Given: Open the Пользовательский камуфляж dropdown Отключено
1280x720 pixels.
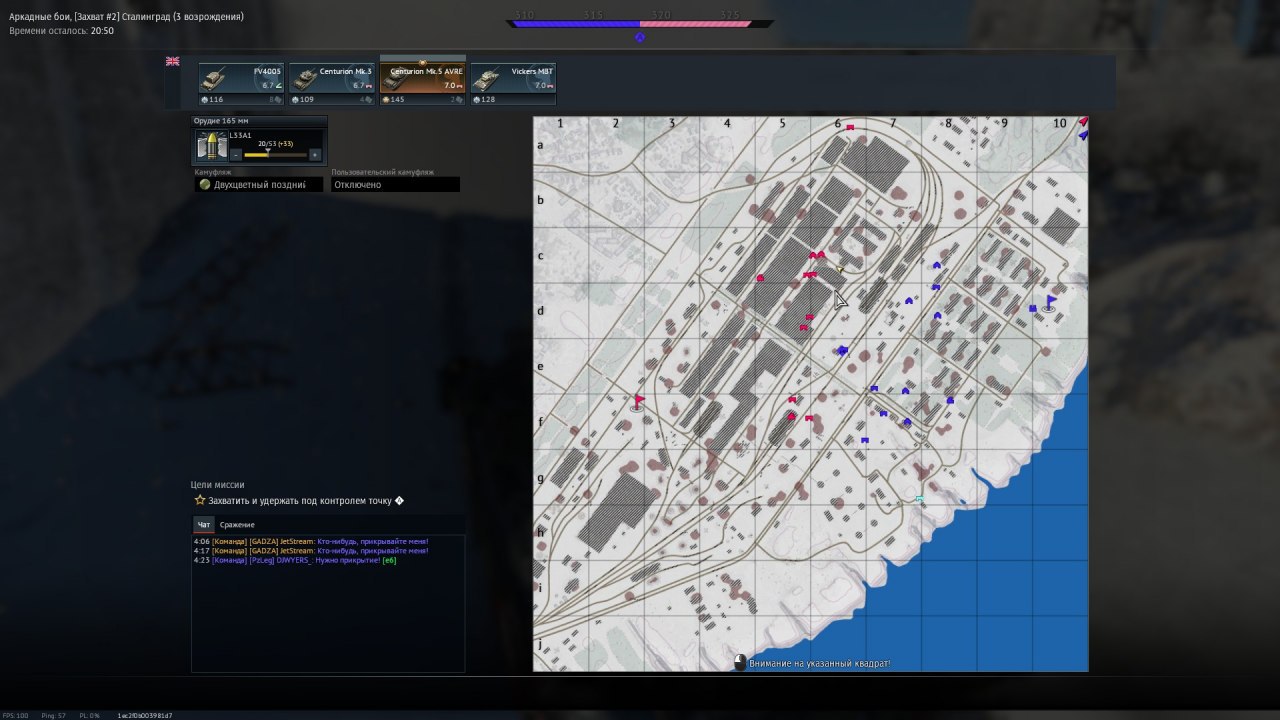Looking at the screenshot, I should [x=395, y=185].
